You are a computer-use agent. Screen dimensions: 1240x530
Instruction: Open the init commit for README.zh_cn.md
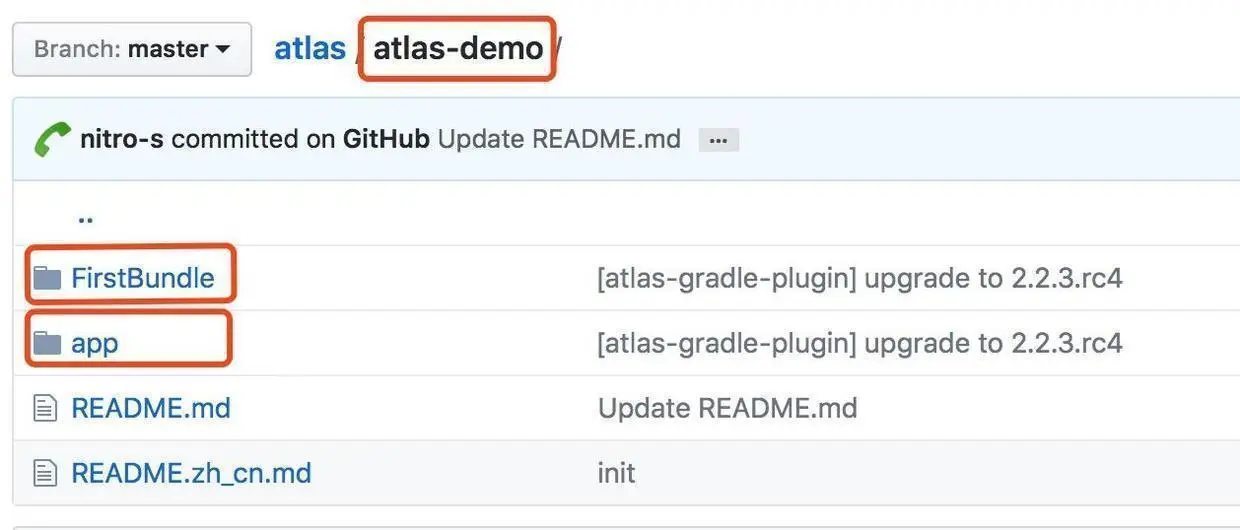point(616,472)
